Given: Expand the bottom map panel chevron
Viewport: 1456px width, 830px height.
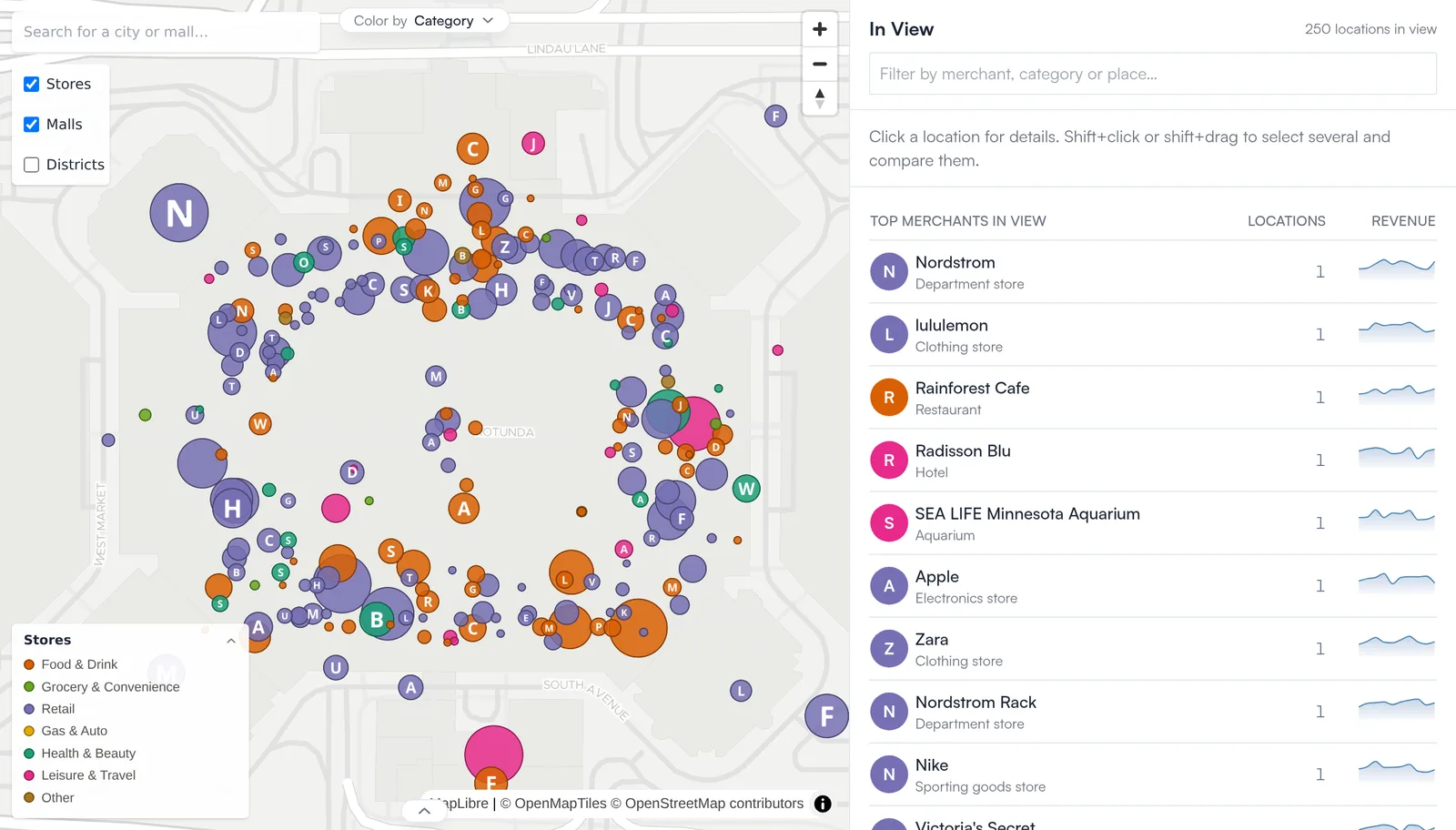Looking at the screenshot, I should (x=424, y=810).
